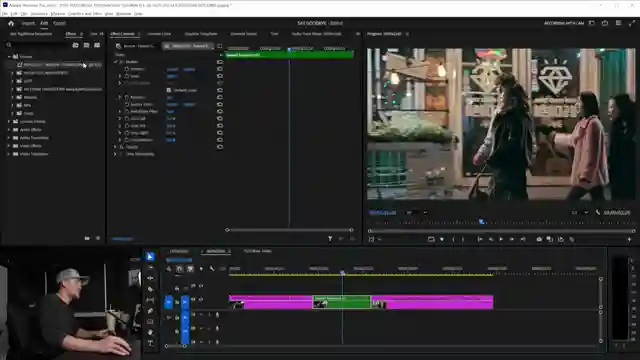Viewport: 640px width, 360px height.
Task: Open the Lumetri Color panel tab
Action: pos(159,34)
